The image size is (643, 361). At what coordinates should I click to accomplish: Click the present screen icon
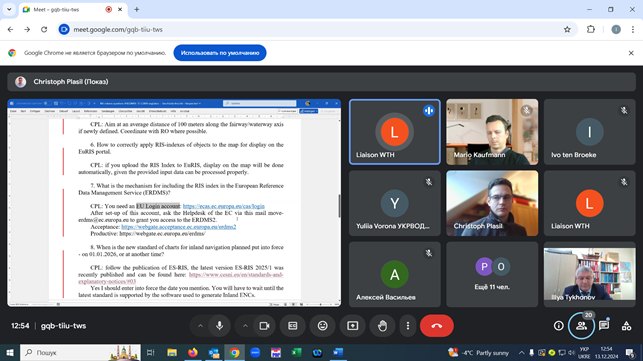(x=353, y=326)
